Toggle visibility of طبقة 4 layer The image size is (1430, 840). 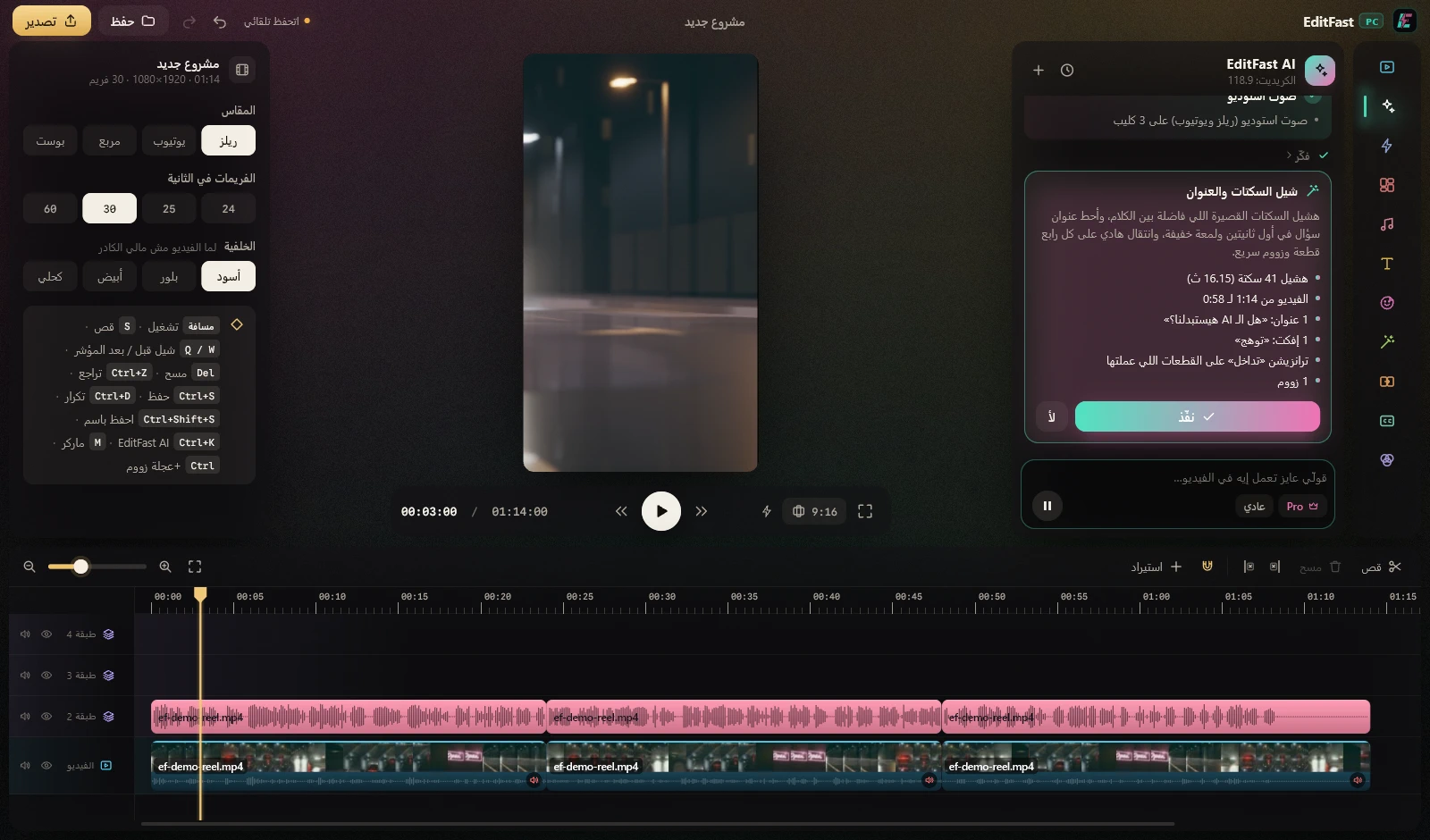coord(46,634)
